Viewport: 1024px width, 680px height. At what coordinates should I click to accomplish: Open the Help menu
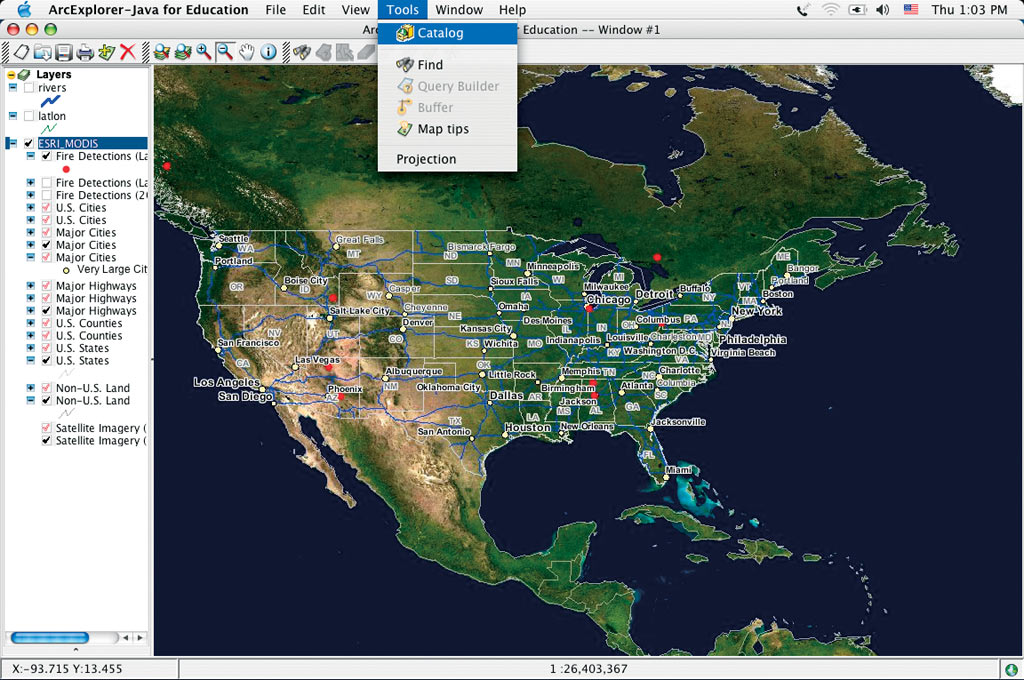click(513, 10)
